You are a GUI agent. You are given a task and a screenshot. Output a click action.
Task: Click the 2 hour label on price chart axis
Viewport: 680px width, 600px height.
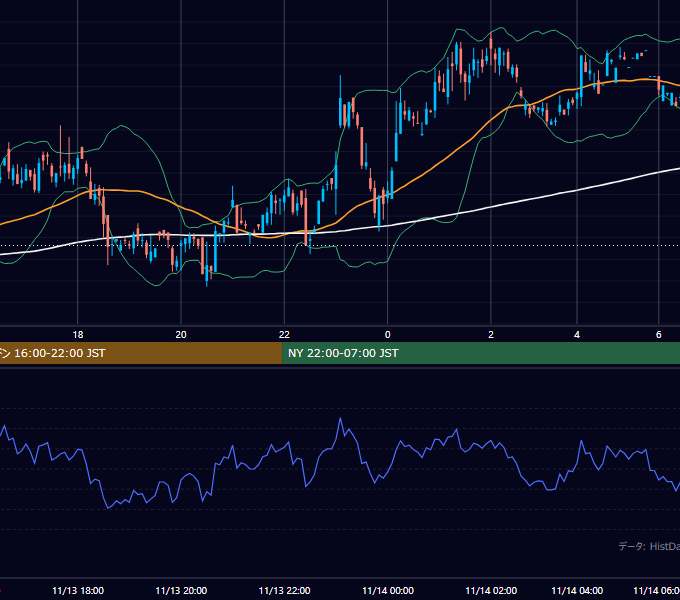491,335
